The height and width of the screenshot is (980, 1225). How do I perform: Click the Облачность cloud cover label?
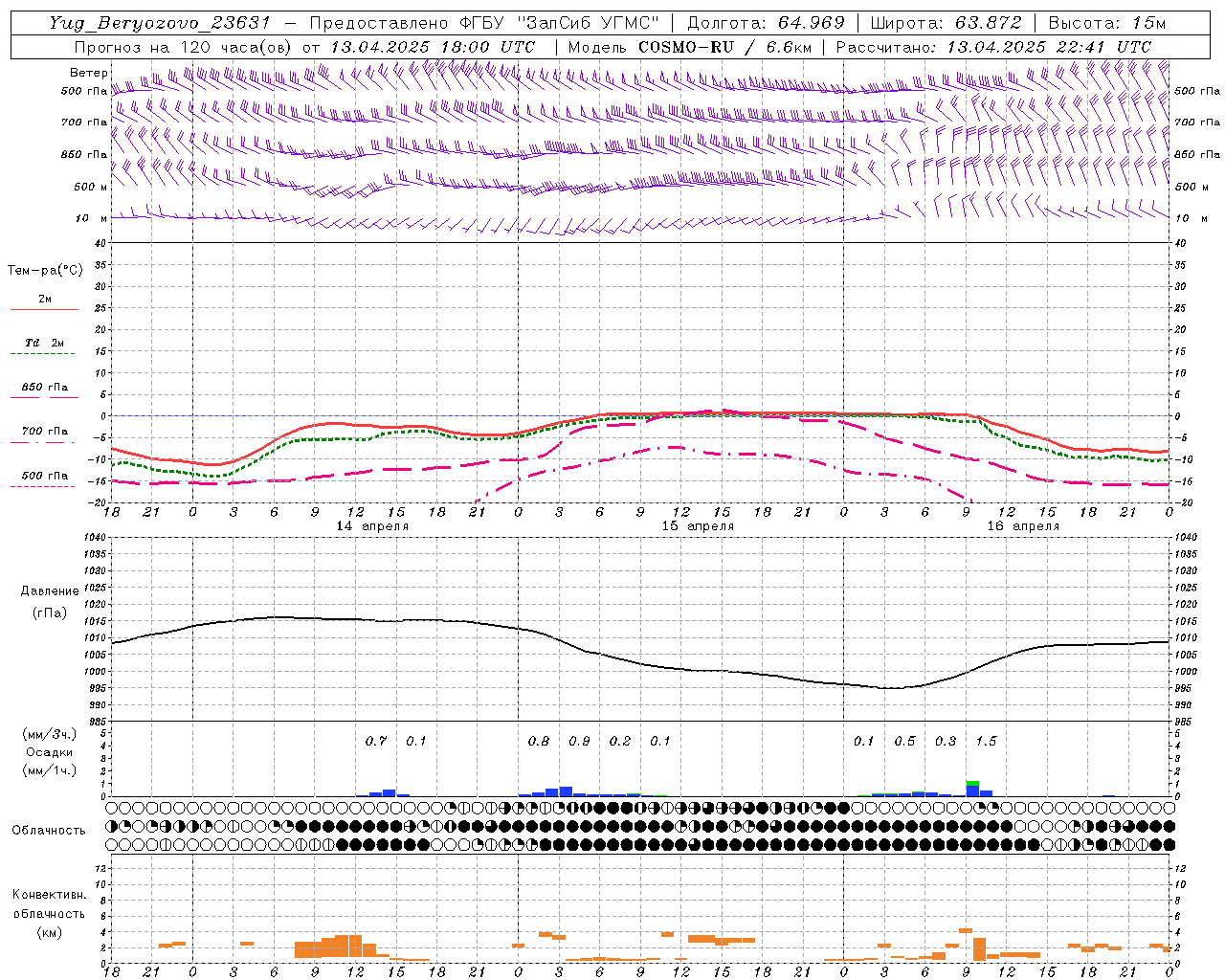49,831
